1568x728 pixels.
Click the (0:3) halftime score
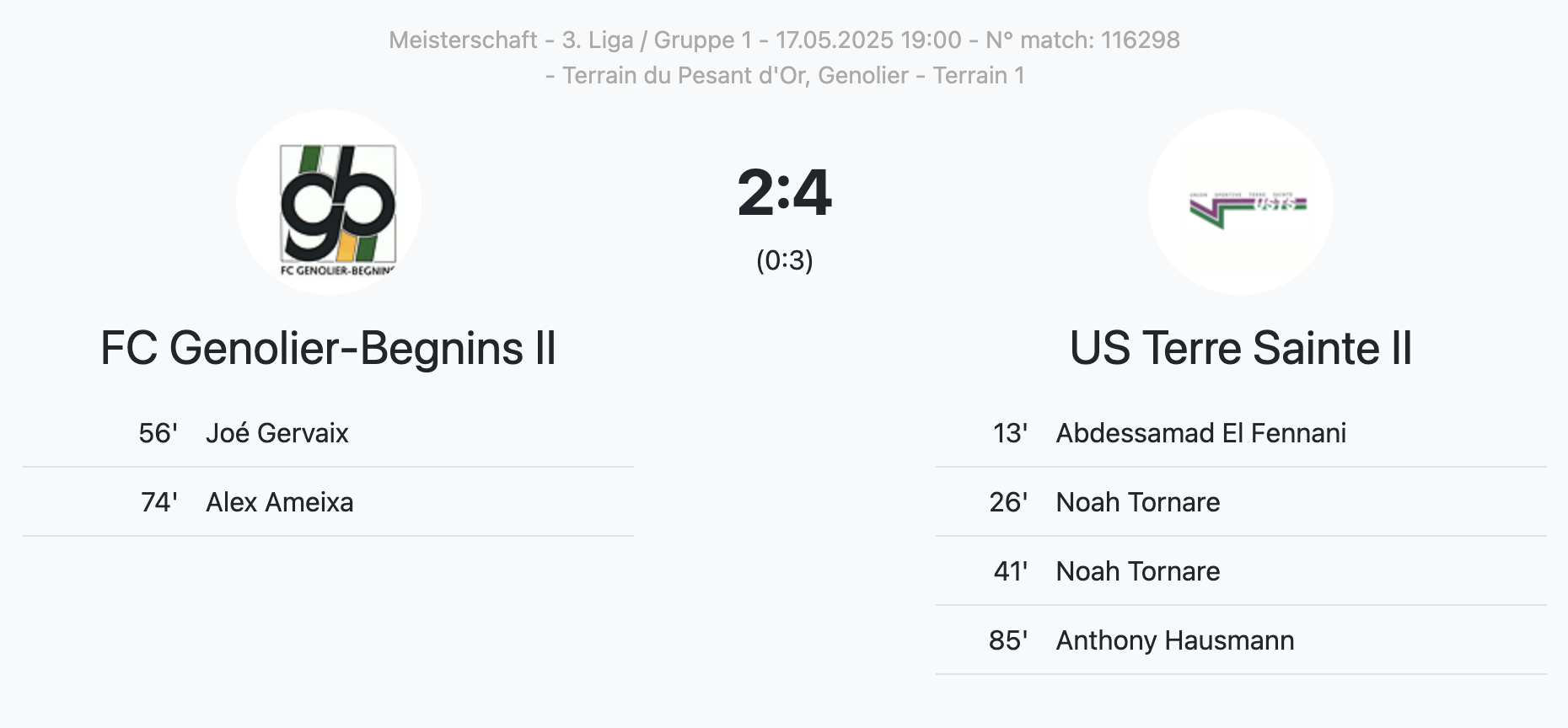click(x=784, y=260)
